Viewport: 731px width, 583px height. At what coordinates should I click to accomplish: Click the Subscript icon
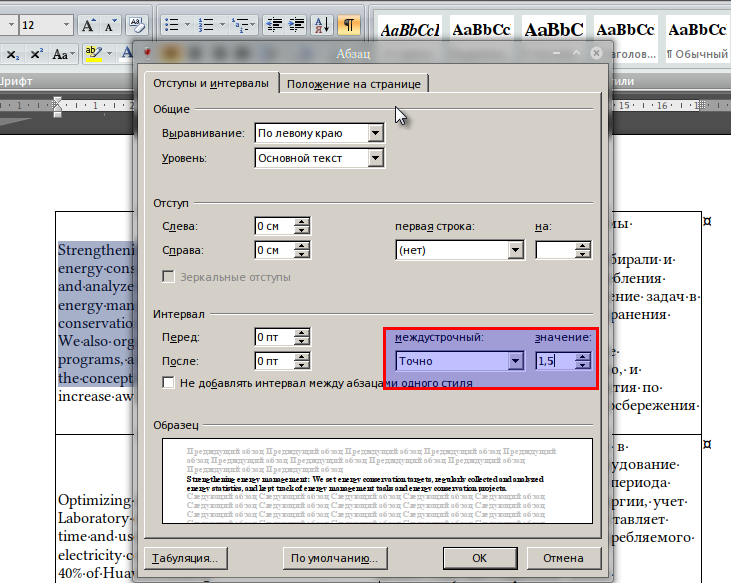13,54
